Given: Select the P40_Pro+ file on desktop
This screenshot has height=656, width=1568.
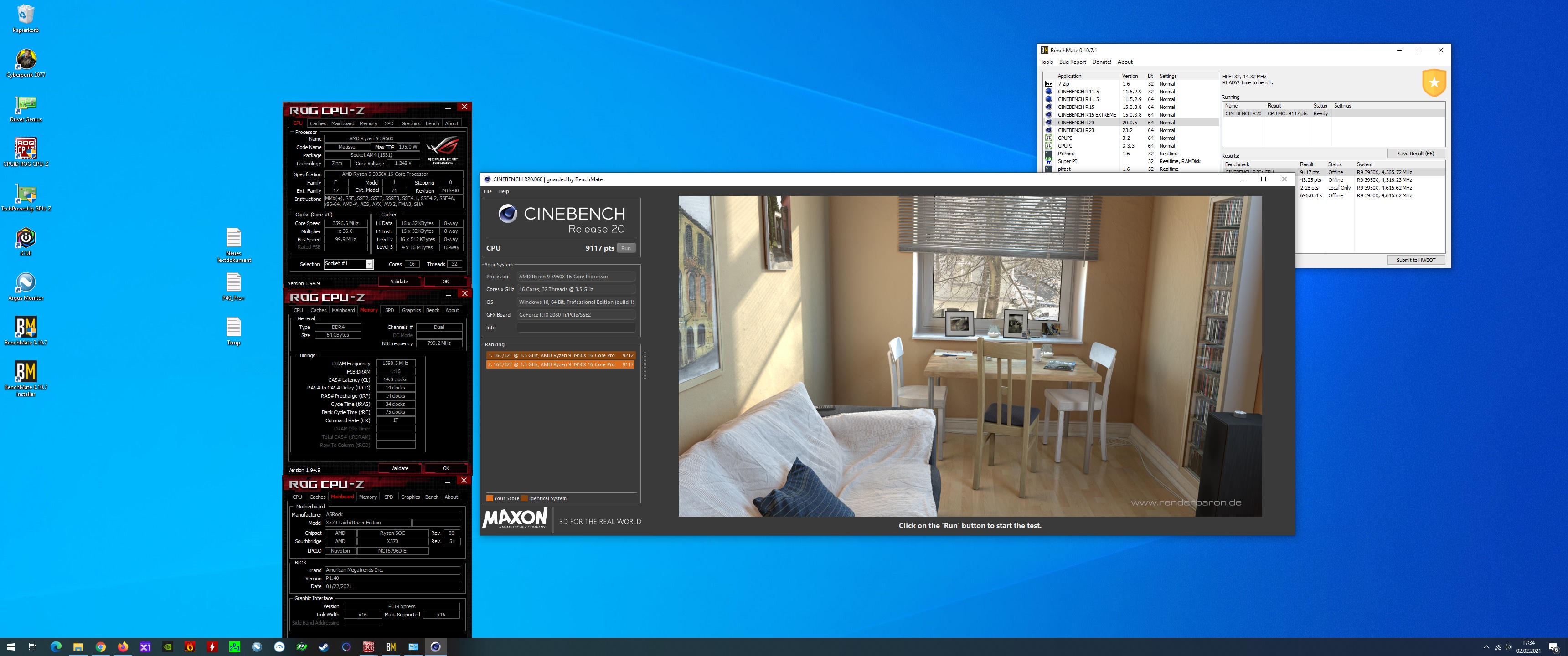Looking at the screenshot, I should [x=234, y=286].
